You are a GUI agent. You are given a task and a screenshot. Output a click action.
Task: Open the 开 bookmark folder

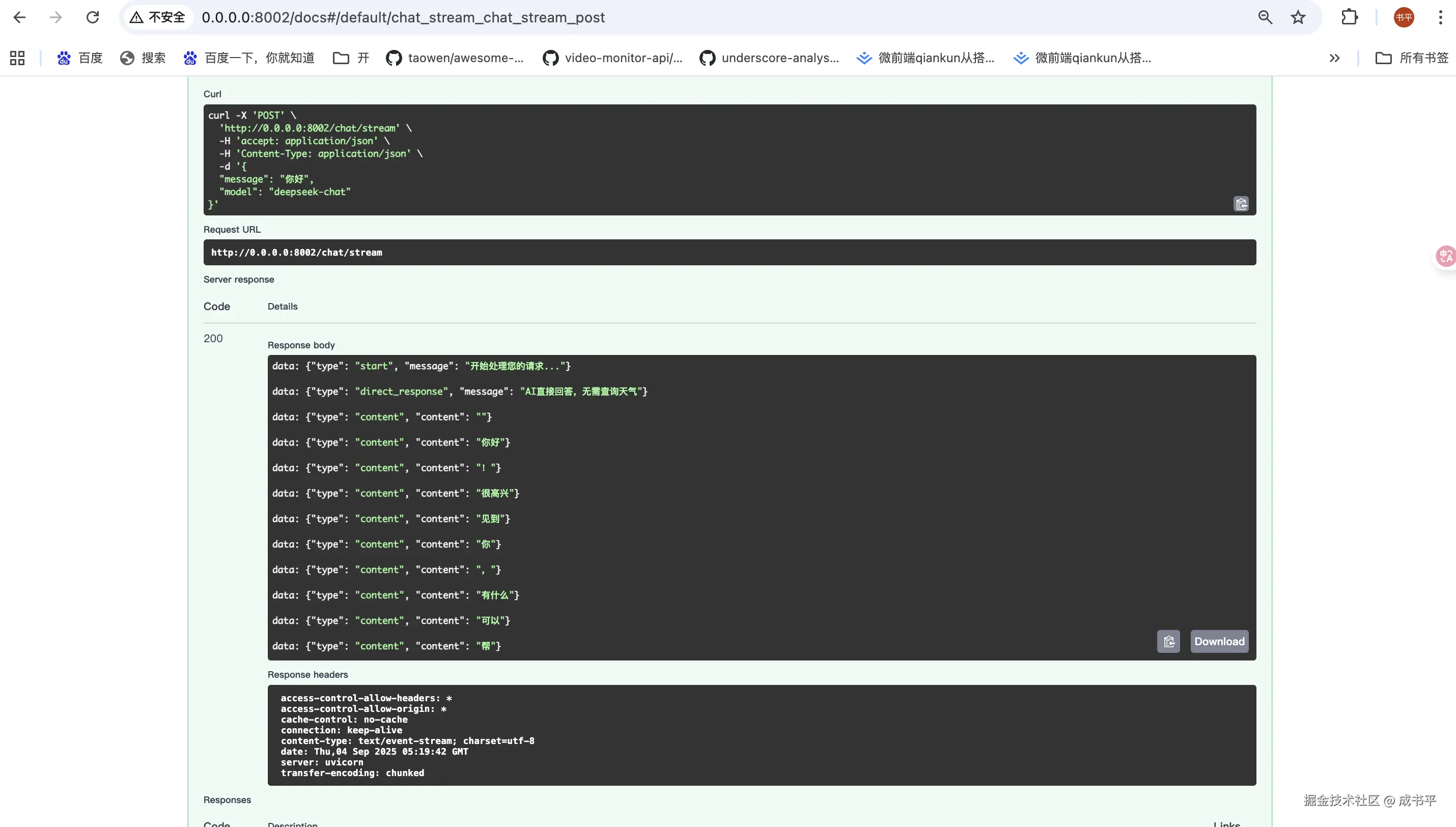pyautogui.click(x=351, y=58)
